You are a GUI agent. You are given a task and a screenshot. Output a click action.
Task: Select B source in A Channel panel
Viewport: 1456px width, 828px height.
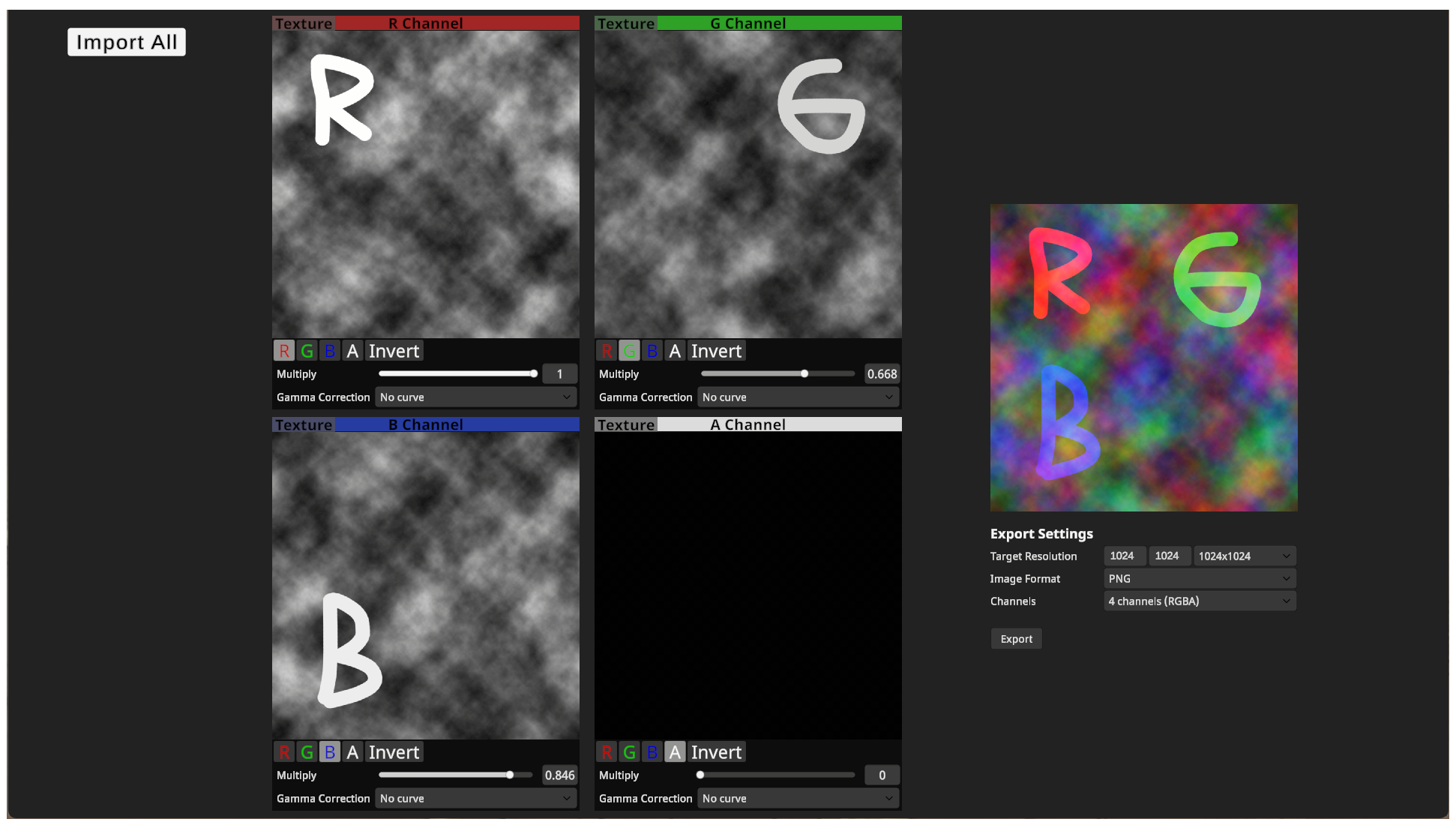(x=652, y=752)
